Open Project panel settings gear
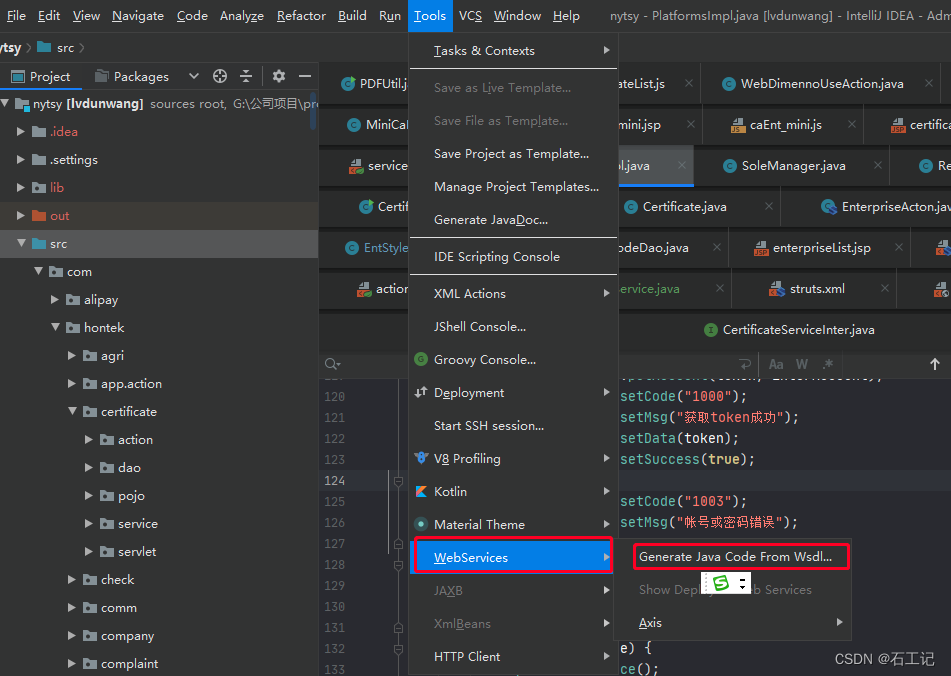Screen dimensions: 951x676 click(278, 76)
